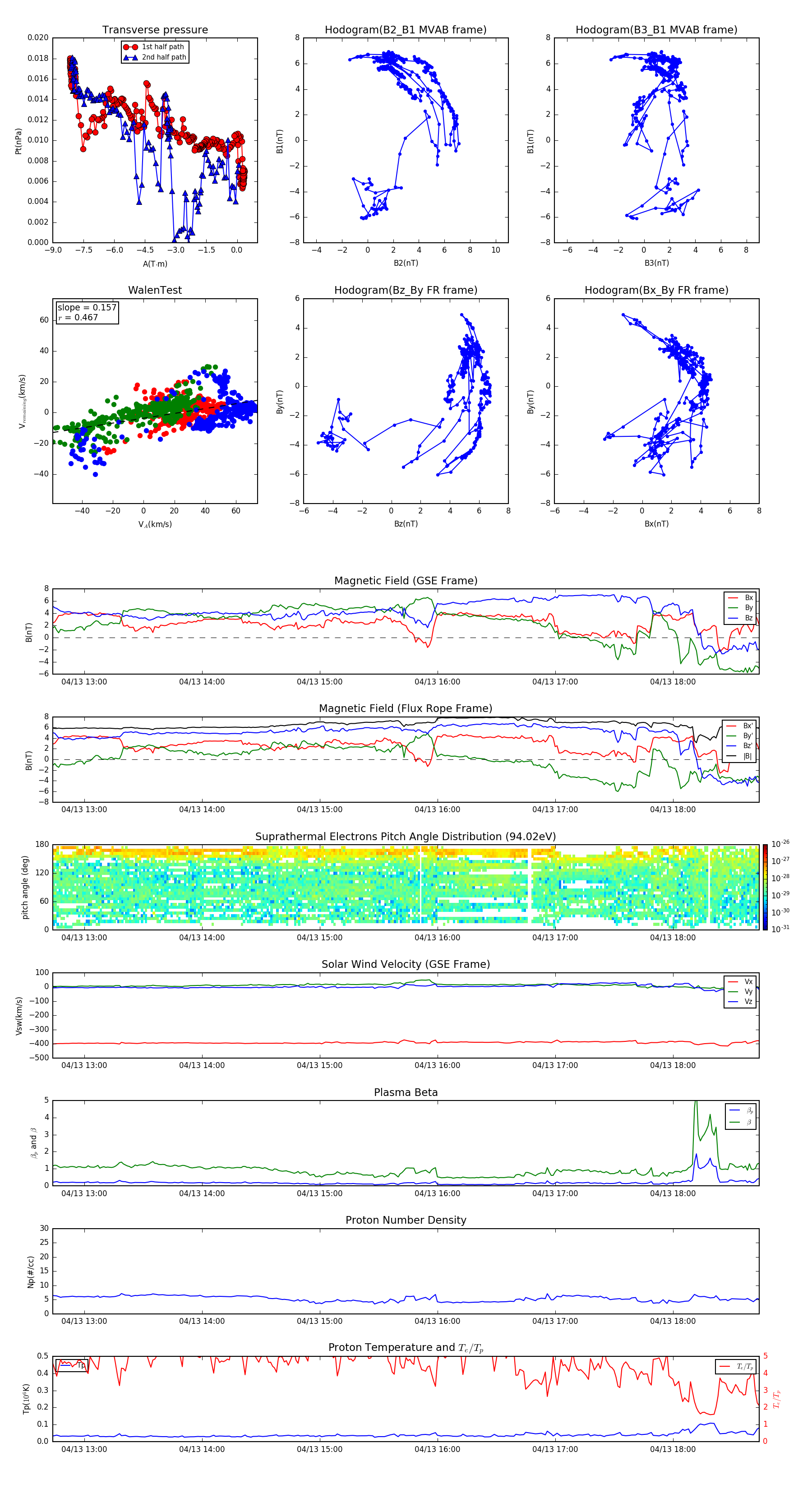Click 'Magnetic Field (Flux Rope Frame)' title
The image size is (812, 1489).
click(x=406, y=709)
